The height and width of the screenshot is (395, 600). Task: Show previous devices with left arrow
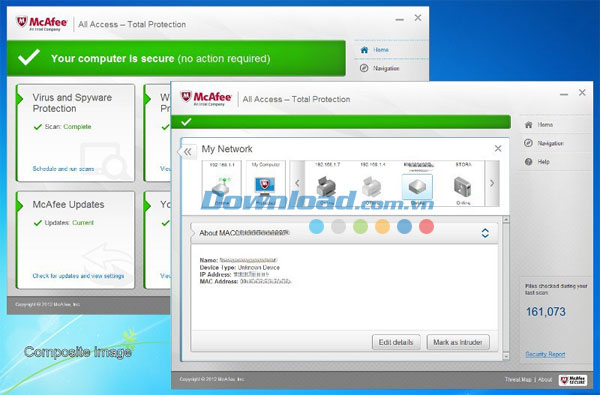(x=297, y=183)
